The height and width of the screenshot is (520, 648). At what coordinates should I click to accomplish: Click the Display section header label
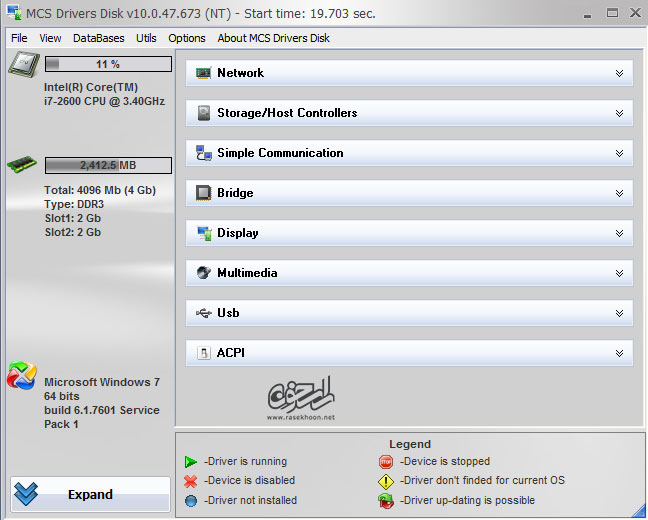238,233
